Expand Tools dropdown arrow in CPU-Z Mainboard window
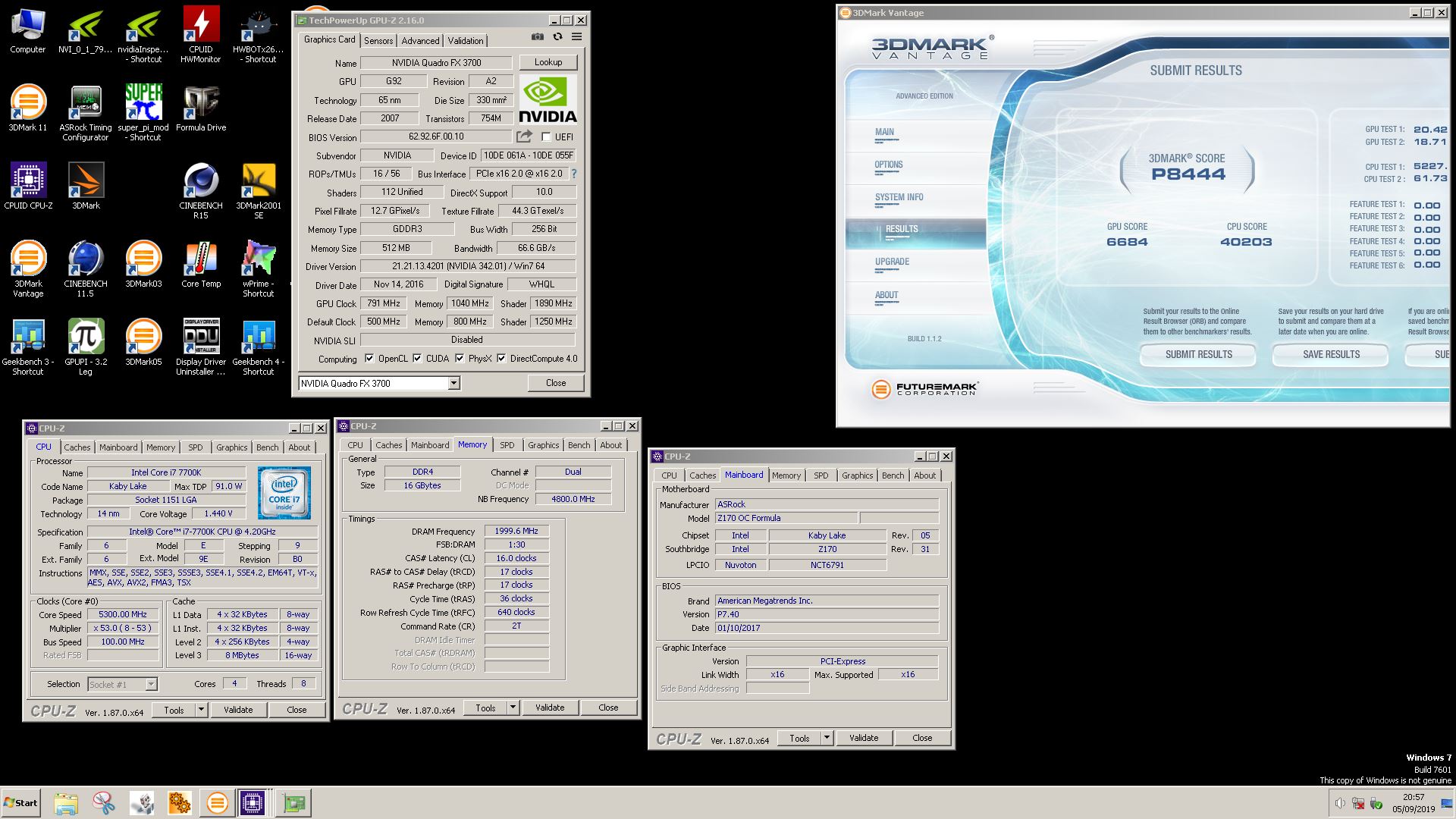The image size is (1456, 819). click(827, 738)
